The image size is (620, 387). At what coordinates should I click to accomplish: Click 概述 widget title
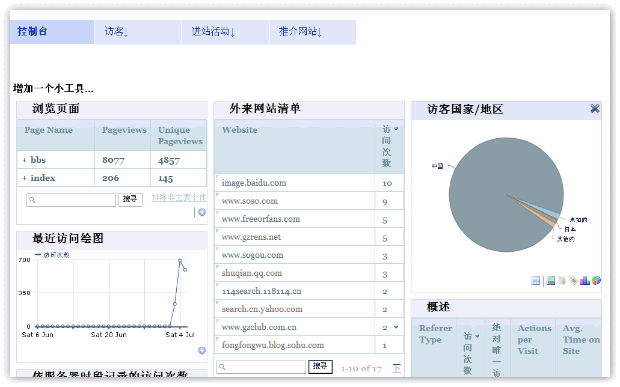coord(438,307)
